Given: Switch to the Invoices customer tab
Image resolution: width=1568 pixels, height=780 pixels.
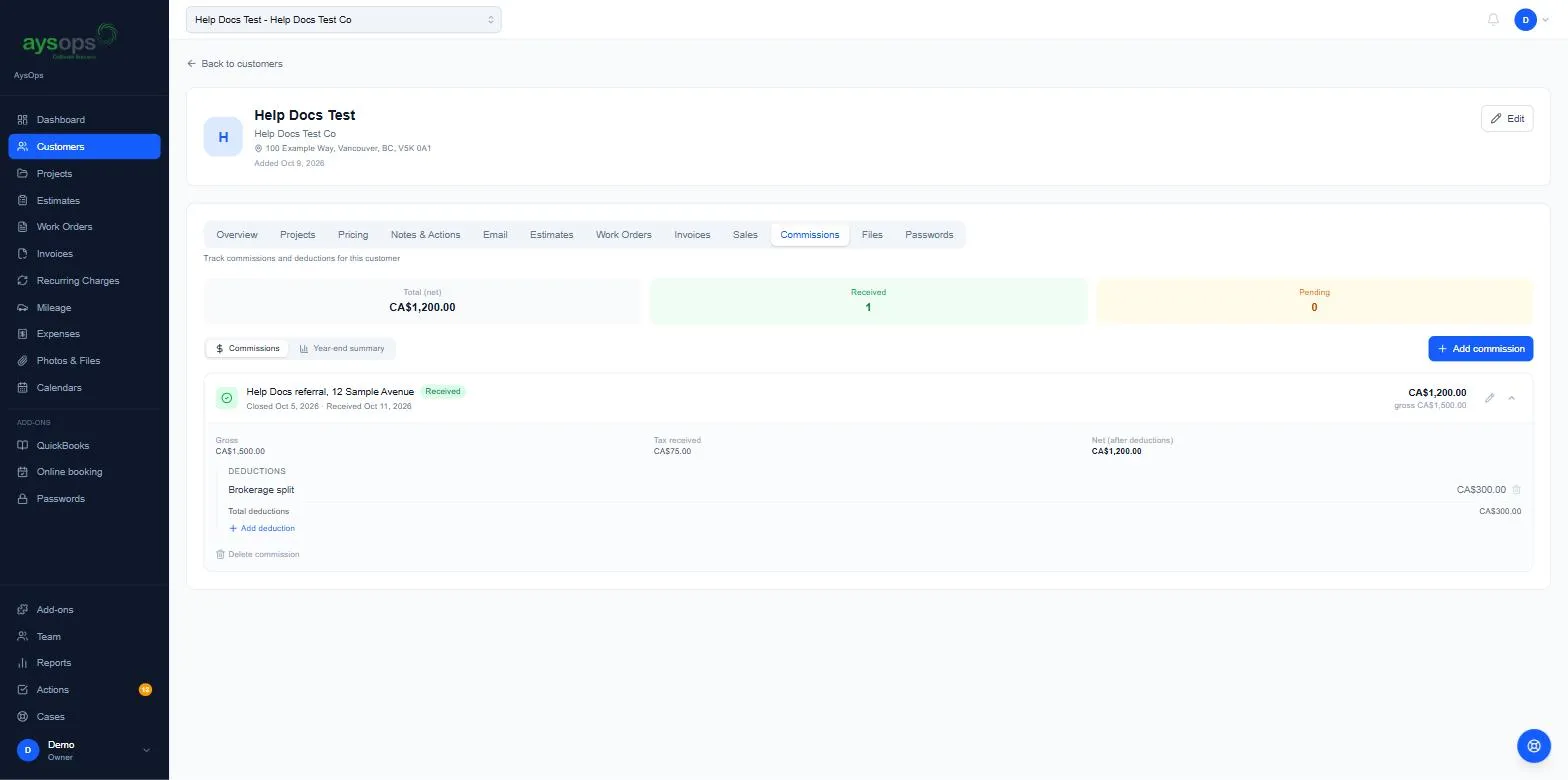Looking at the screenshot, I should pyautogui.click(x=692, y=235).
